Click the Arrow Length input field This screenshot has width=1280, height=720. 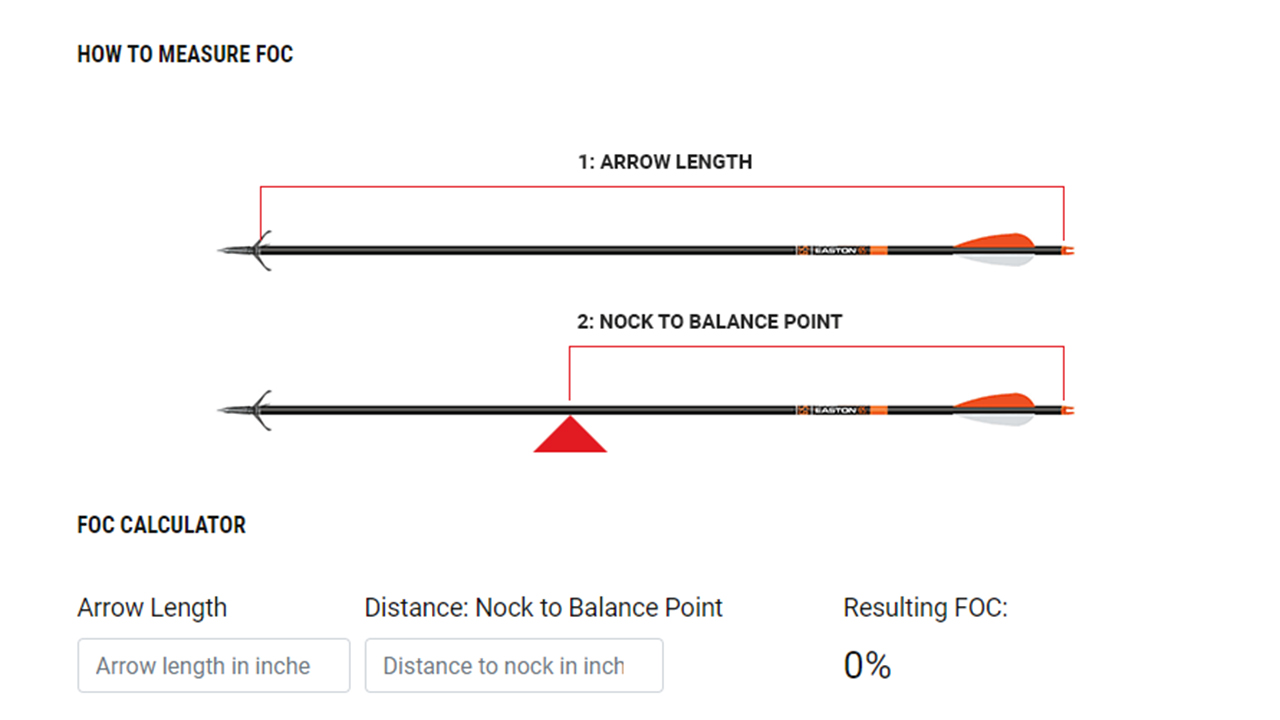click(x=213, y=666)
